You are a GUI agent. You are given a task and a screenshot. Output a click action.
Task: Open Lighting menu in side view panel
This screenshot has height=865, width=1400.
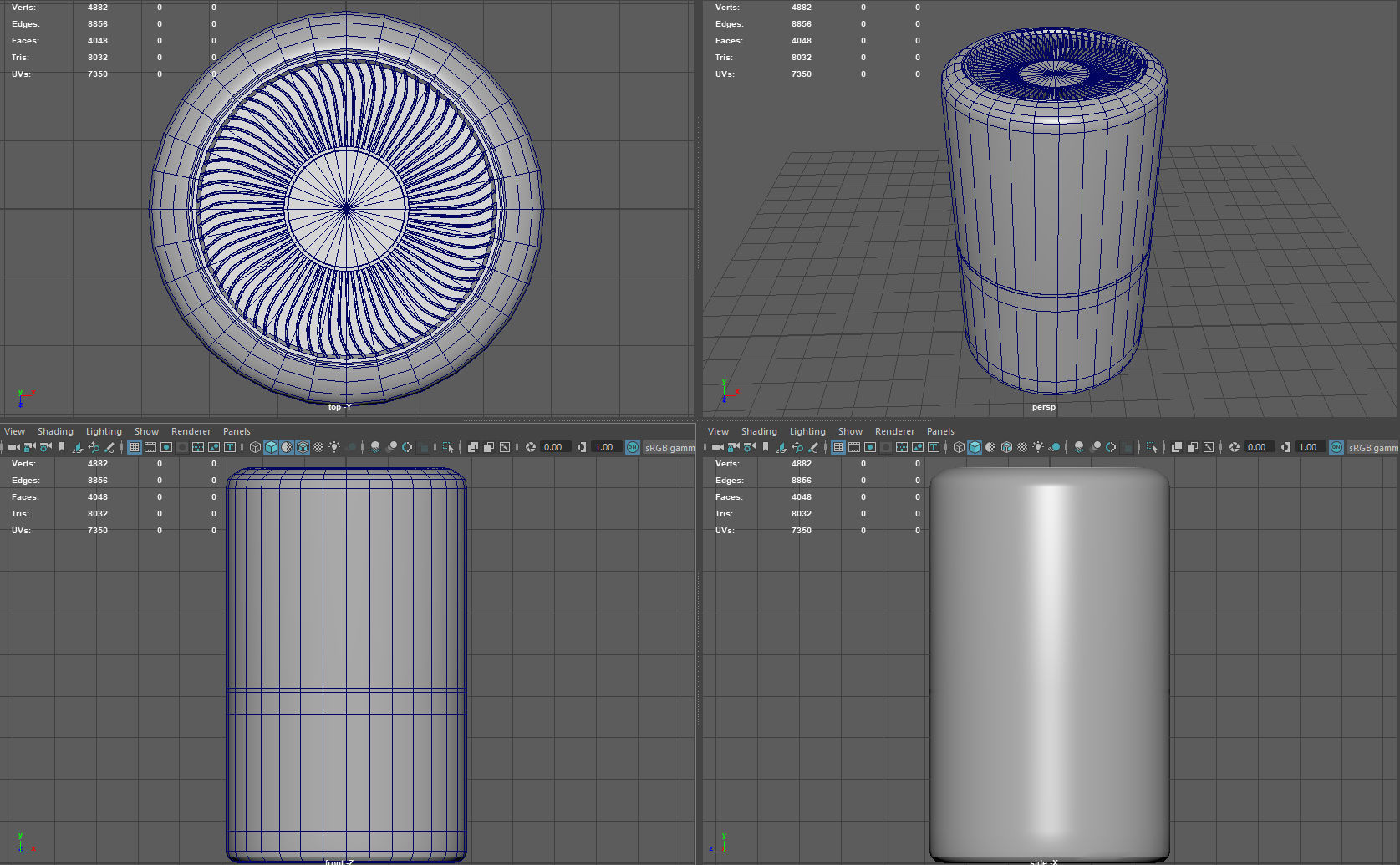[807, 431]
